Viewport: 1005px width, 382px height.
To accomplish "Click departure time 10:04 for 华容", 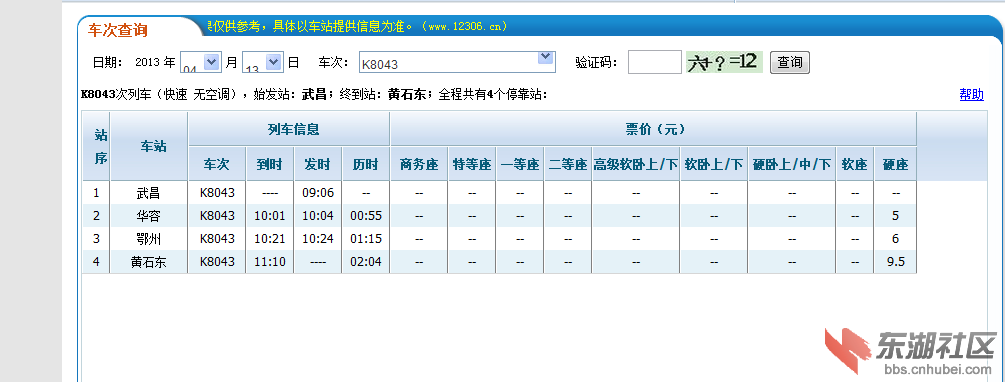I will (318, 216).
